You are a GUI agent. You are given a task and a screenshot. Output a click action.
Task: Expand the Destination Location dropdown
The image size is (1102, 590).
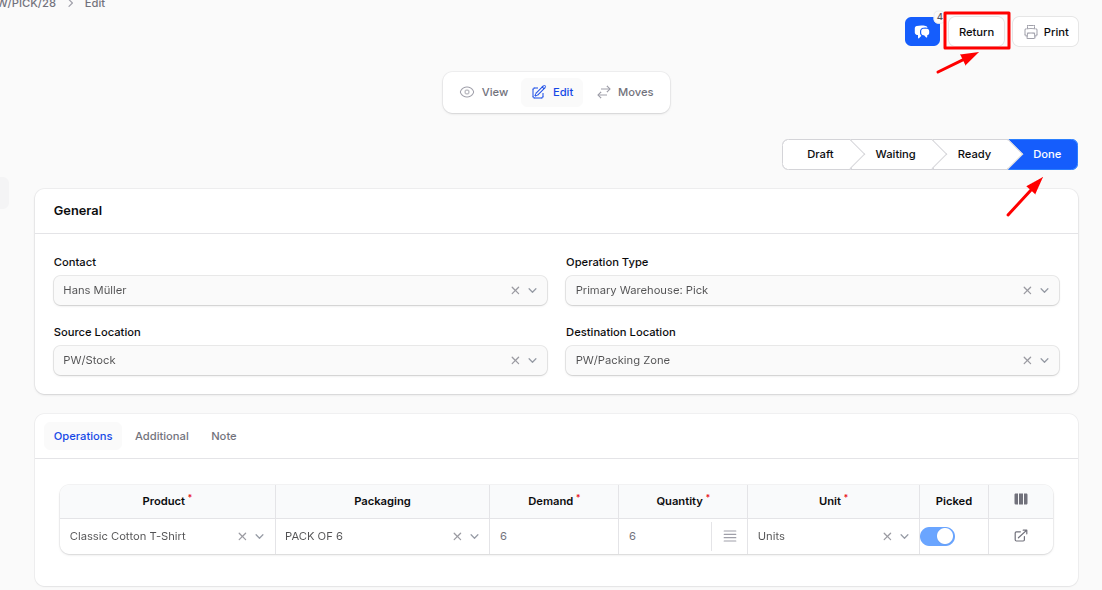coord(1044,360)
